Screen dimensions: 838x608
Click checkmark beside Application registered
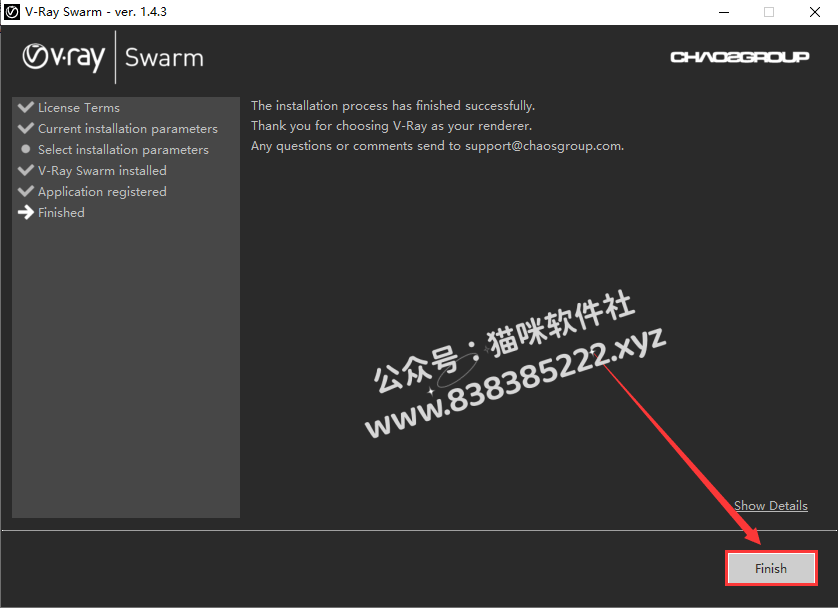26,191
